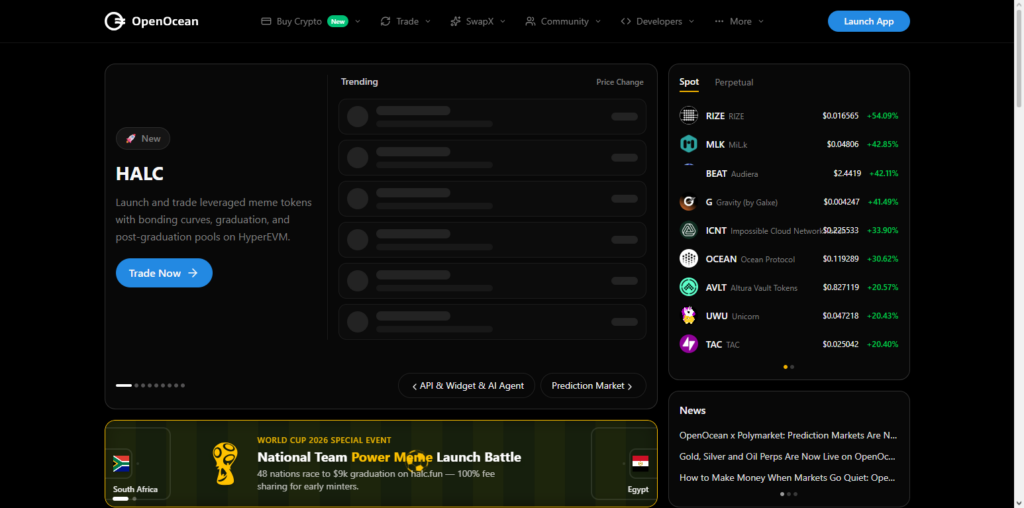This screenshot has height=508, width=1024.
Task: Click the Gravity G token icon
Action: (688, 202)
